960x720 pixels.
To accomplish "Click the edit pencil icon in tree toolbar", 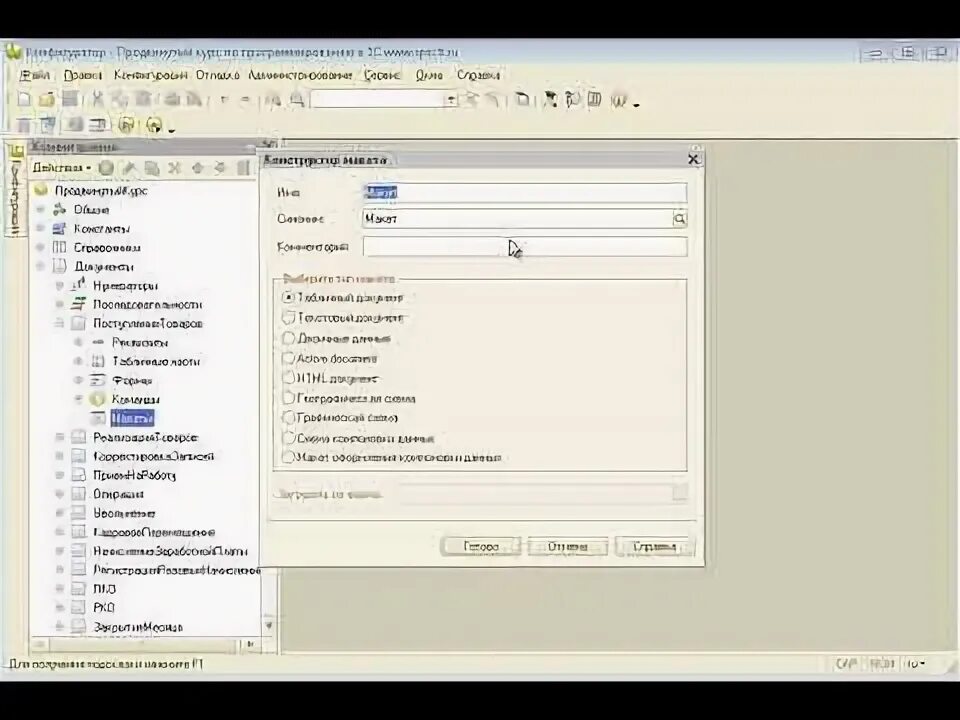I will (129, 168).
